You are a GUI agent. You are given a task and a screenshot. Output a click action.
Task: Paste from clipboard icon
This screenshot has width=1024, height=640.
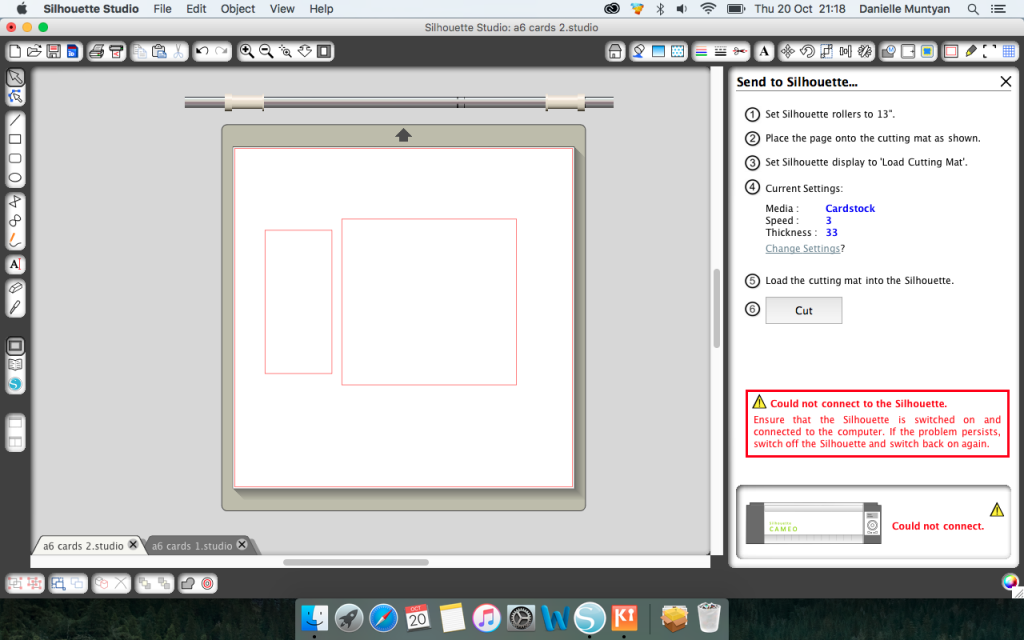(x=159, y=51)
